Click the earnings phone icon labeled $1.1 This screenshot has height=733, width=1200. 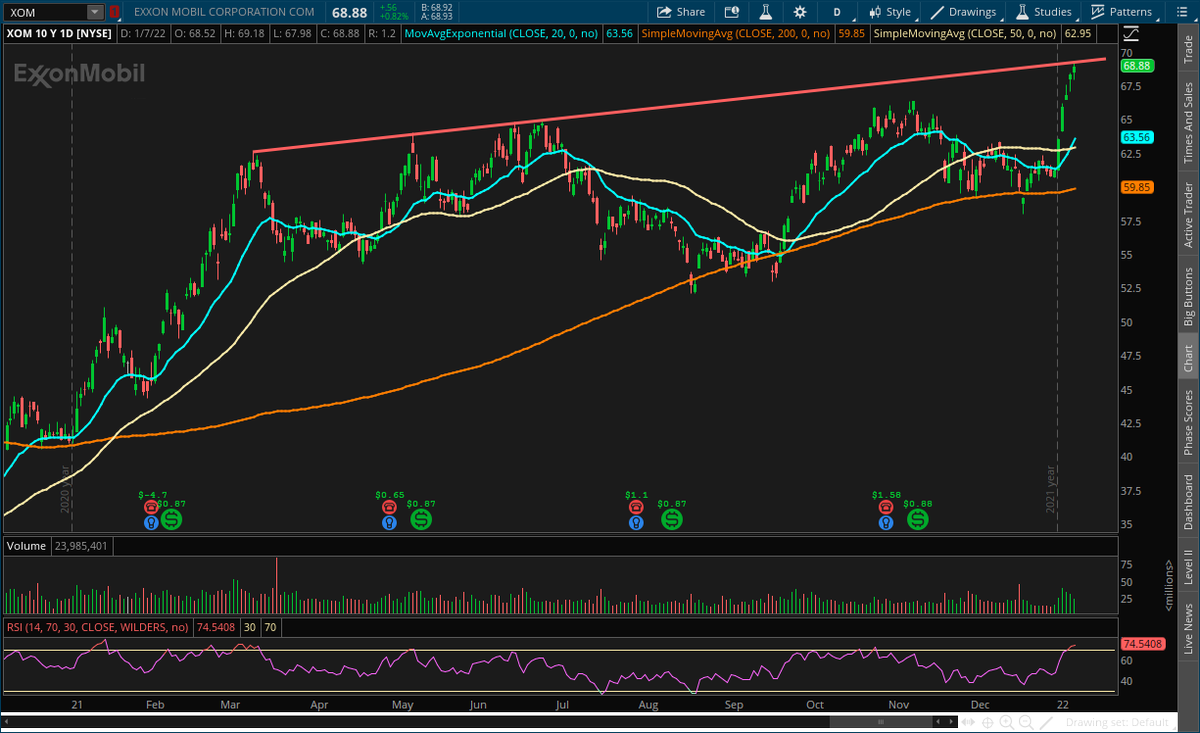point(635,508)
